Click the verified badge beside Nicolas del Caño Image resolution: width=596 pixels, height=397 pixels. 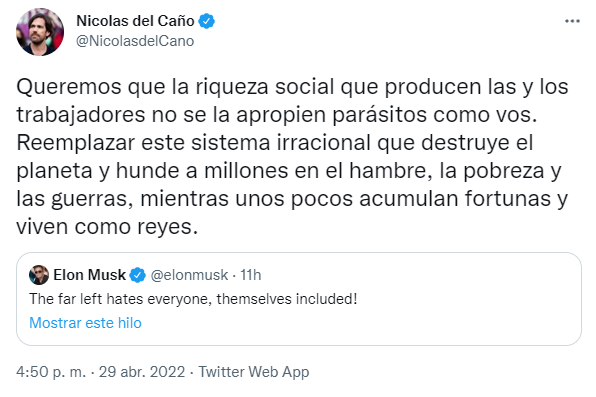coord(207,21)
